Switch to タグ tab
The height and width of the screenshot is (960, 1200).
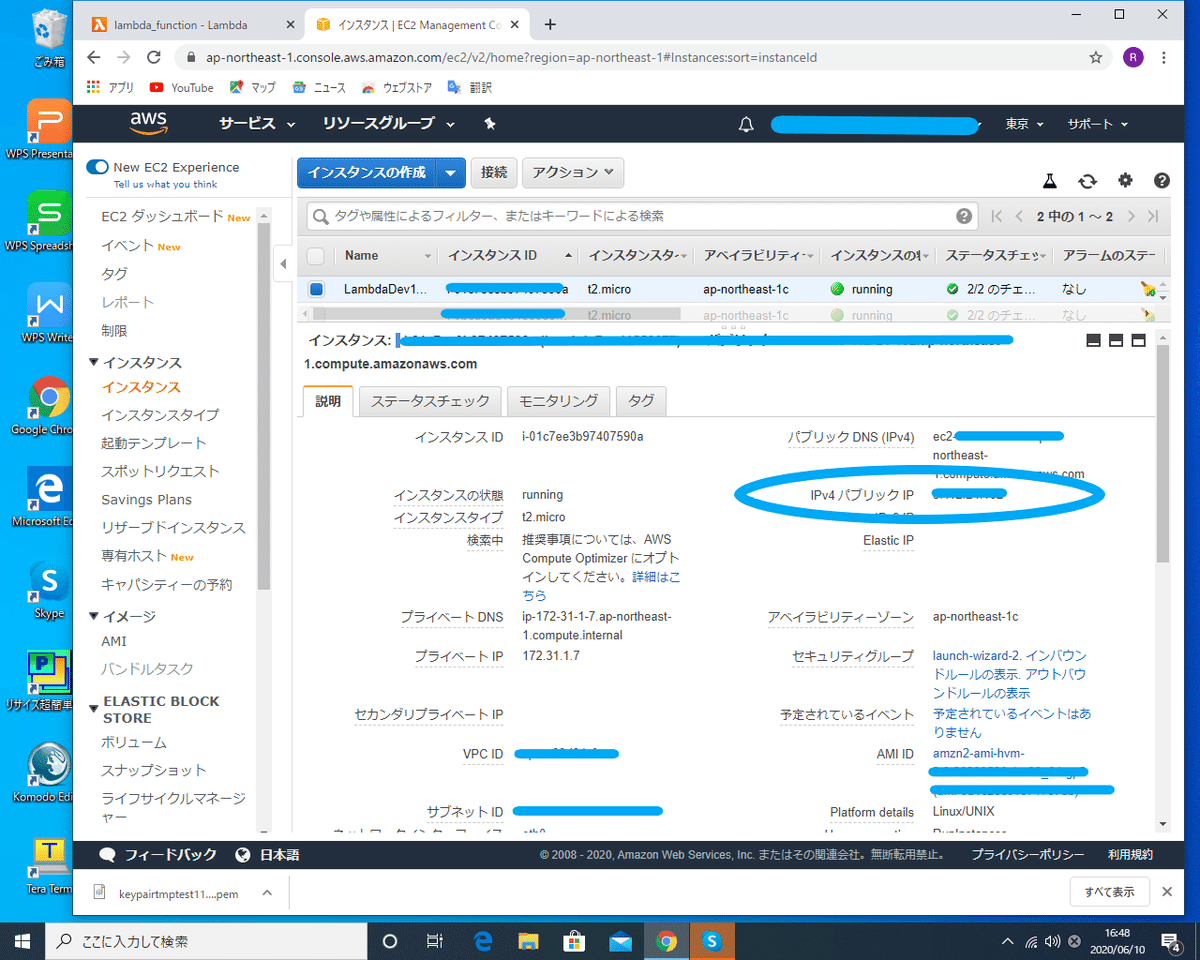click(641, 401)
